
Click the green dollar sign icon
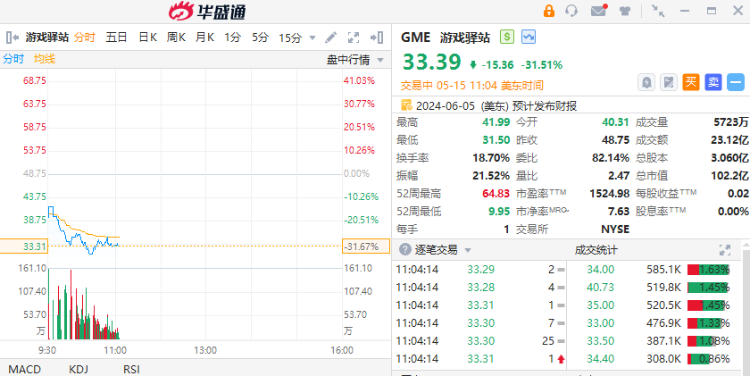coord(507,37)
